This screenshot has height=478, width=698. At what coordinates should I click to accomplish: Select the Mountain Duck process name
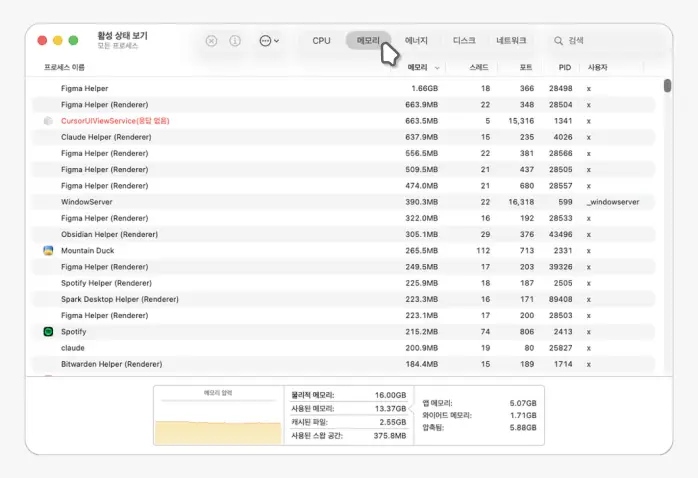87,251
